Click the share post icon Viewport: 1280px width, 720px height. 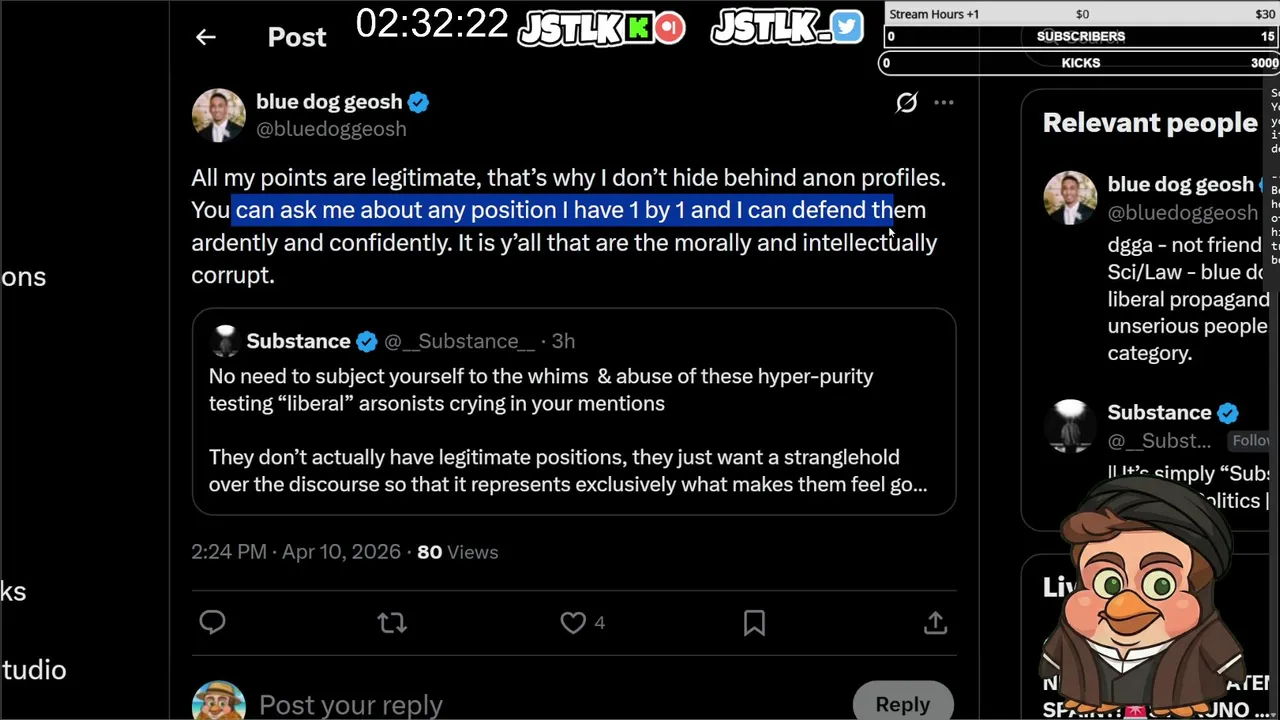[x=935, y=623]
